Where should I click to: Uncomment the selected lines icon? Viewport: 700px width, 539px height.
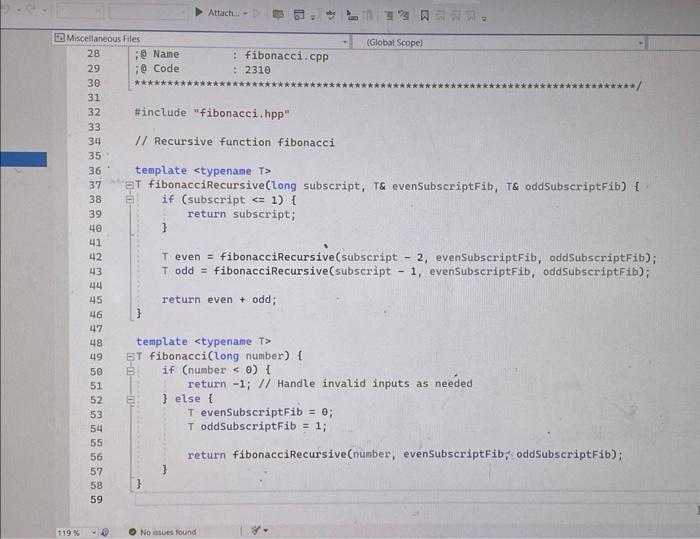tap(404, 16)
